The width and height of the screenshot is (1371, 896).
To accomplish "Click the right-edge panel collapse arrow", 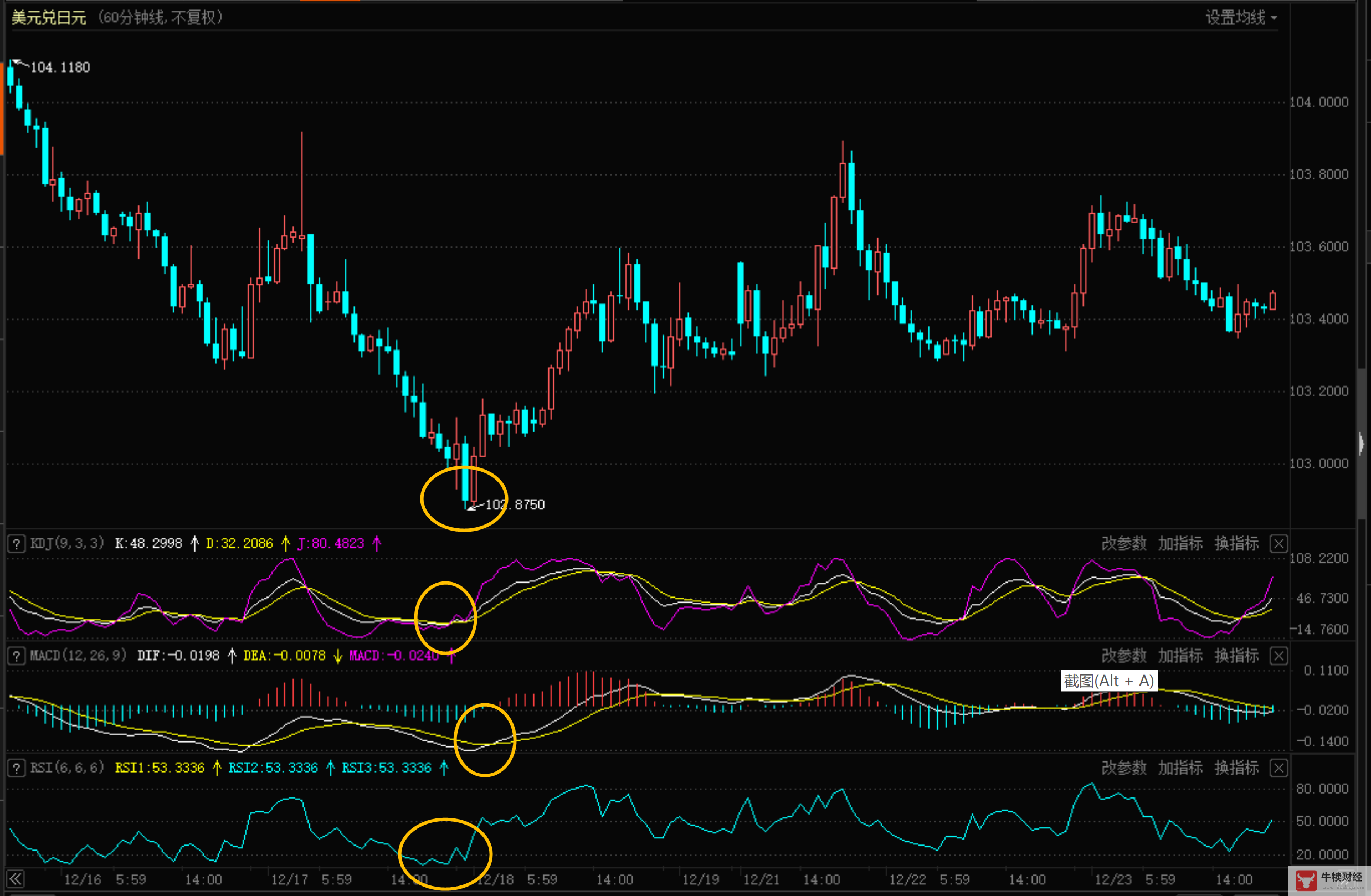I will pyautogui.click(x=1362, y=444).
